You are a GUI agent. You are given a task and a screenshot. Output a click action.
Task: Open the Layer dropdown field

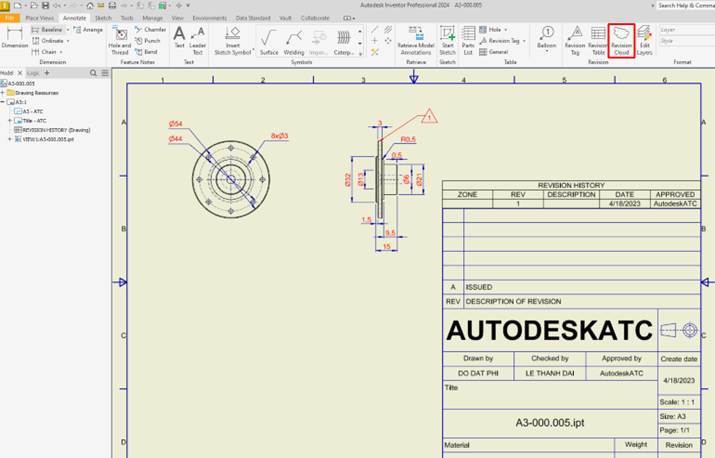pyautogui.click(x=687, y=30)
